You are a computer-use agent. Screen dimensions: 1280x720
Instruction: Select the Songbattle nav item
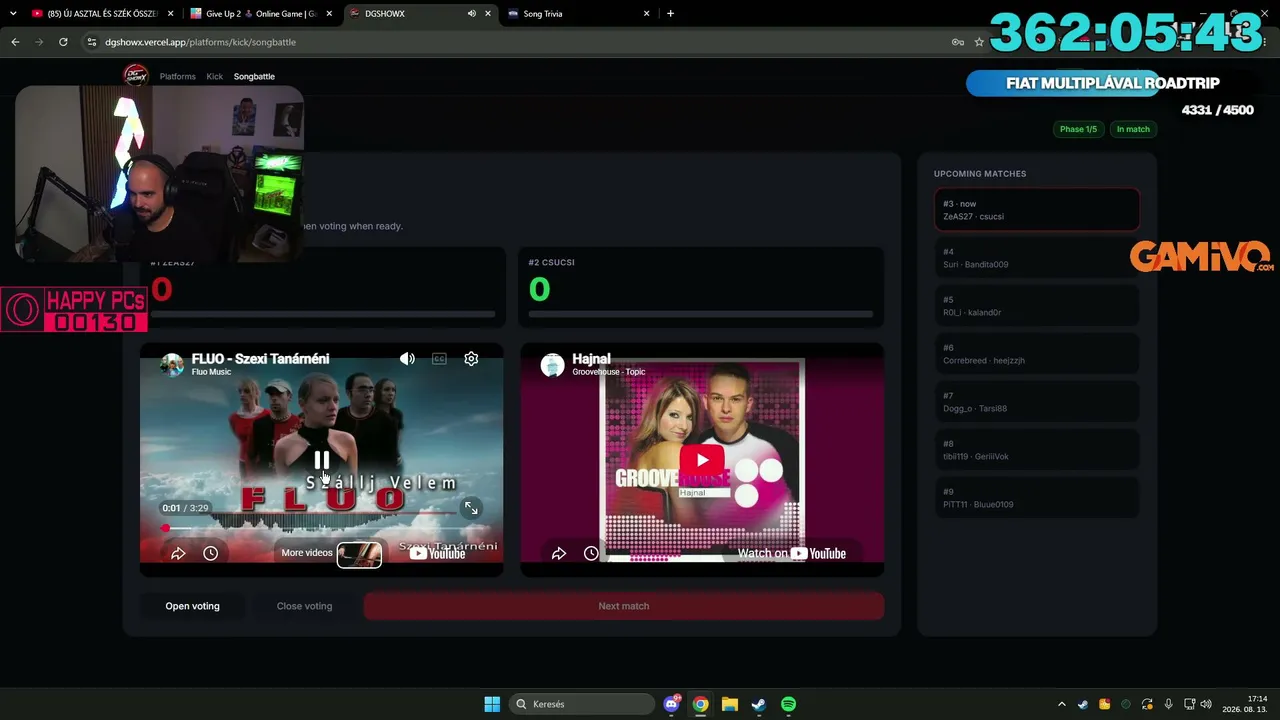(254, 76)
